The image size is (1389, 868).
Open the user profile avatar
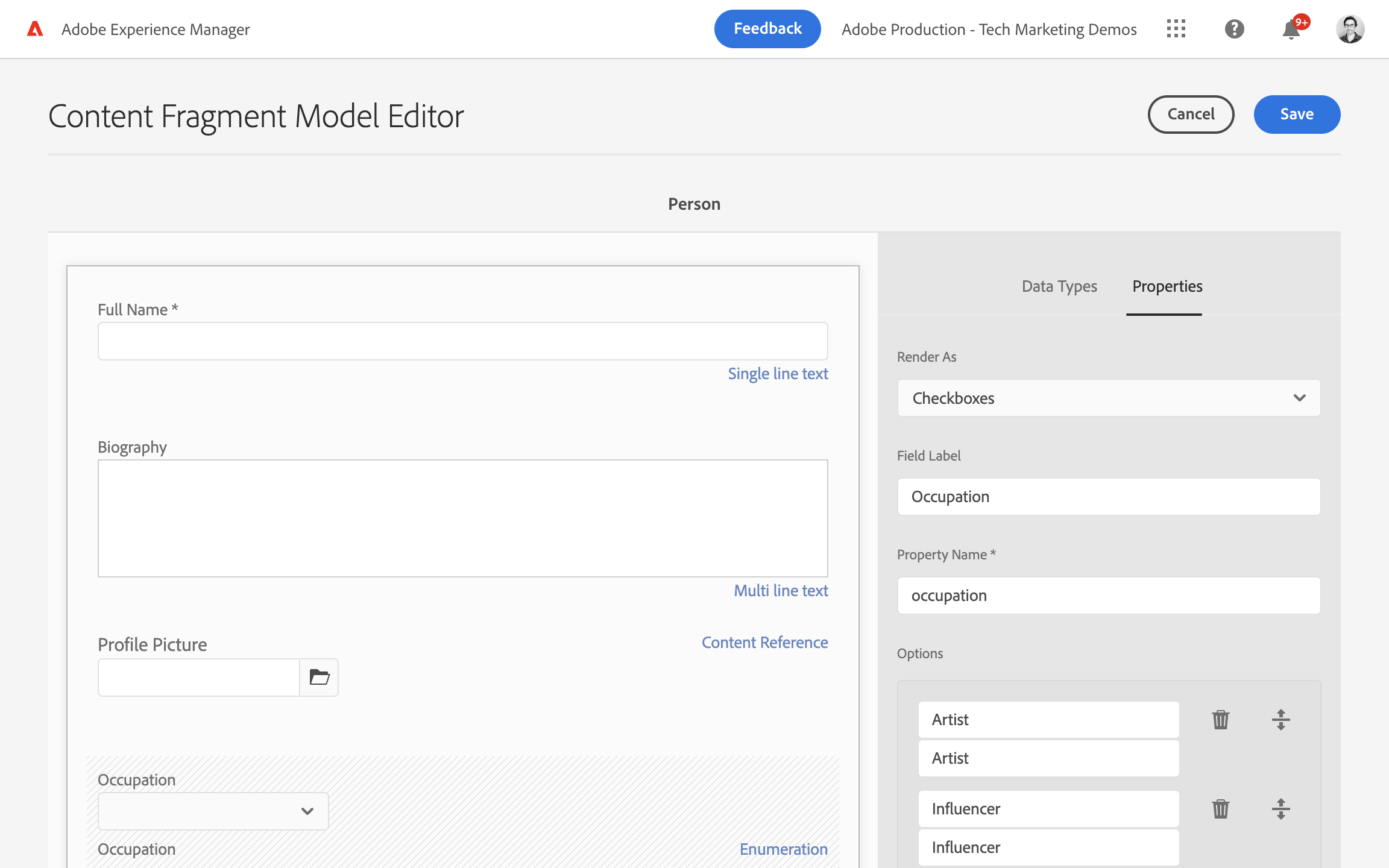[1350, 29]
